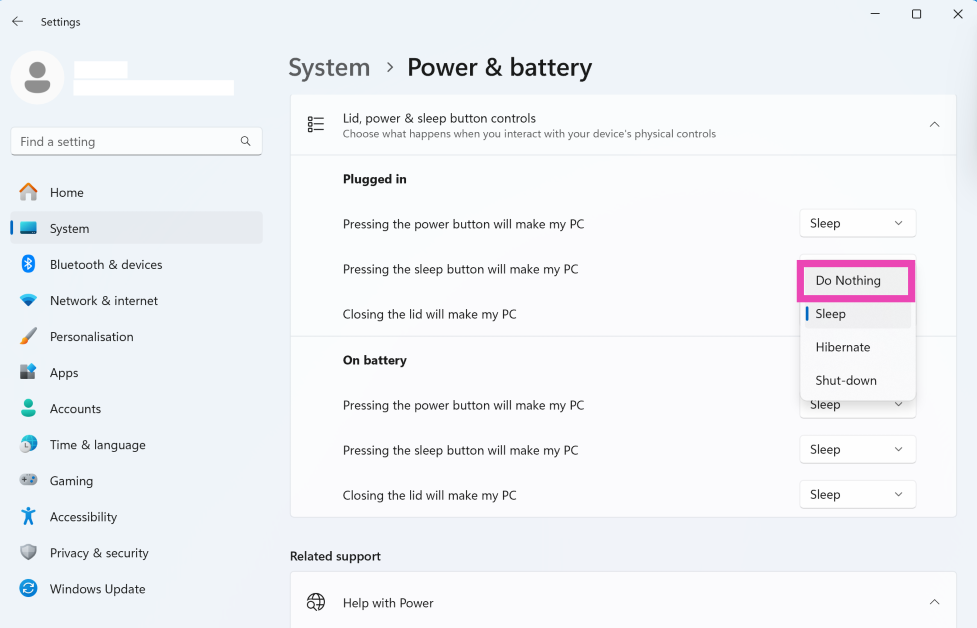Open Accounts settings
Screen dimensions: 977x628
(75, 409)
